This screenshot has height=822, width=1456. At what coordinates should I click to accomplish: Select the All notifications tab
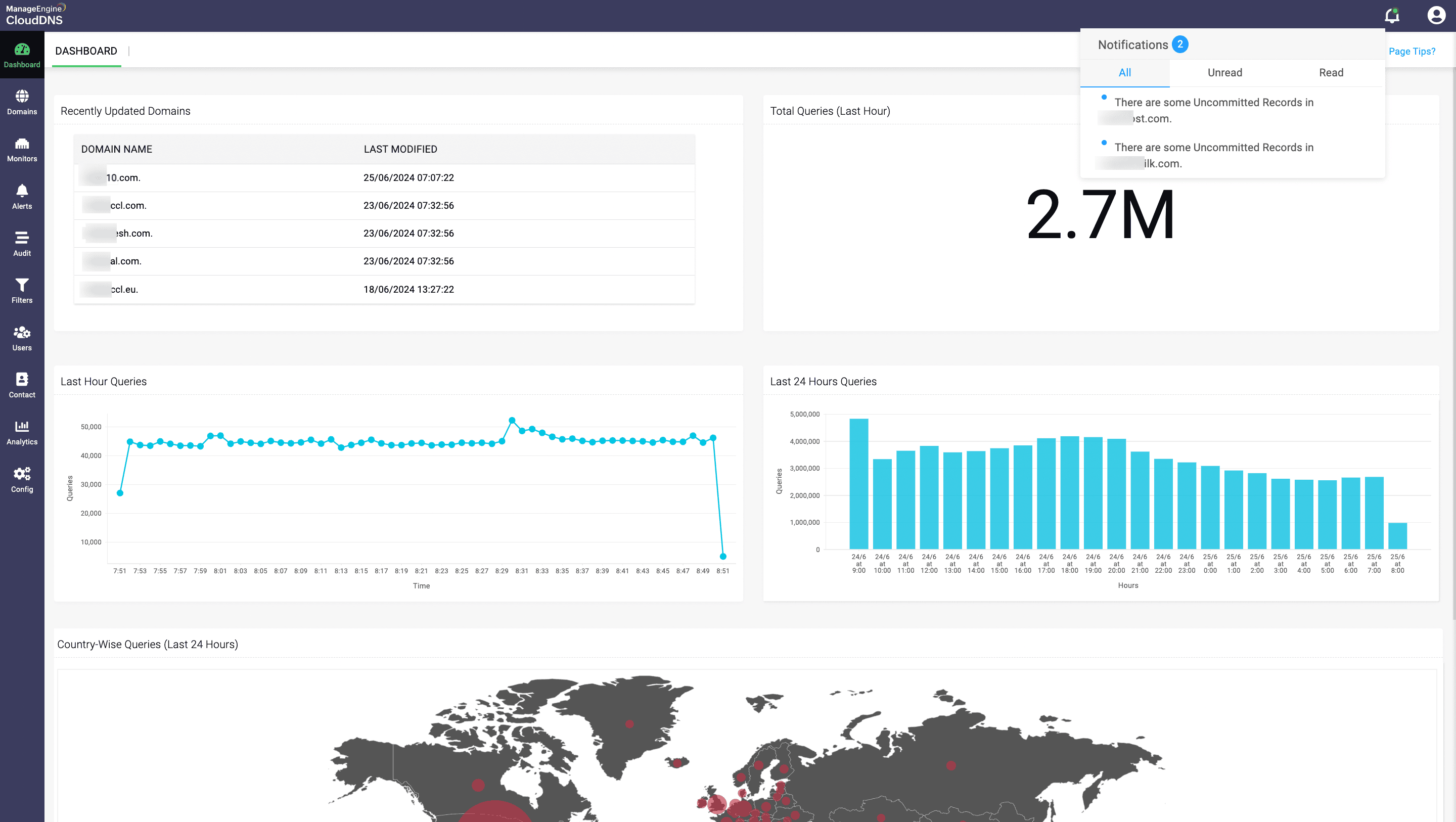[x=1124, y=72]
